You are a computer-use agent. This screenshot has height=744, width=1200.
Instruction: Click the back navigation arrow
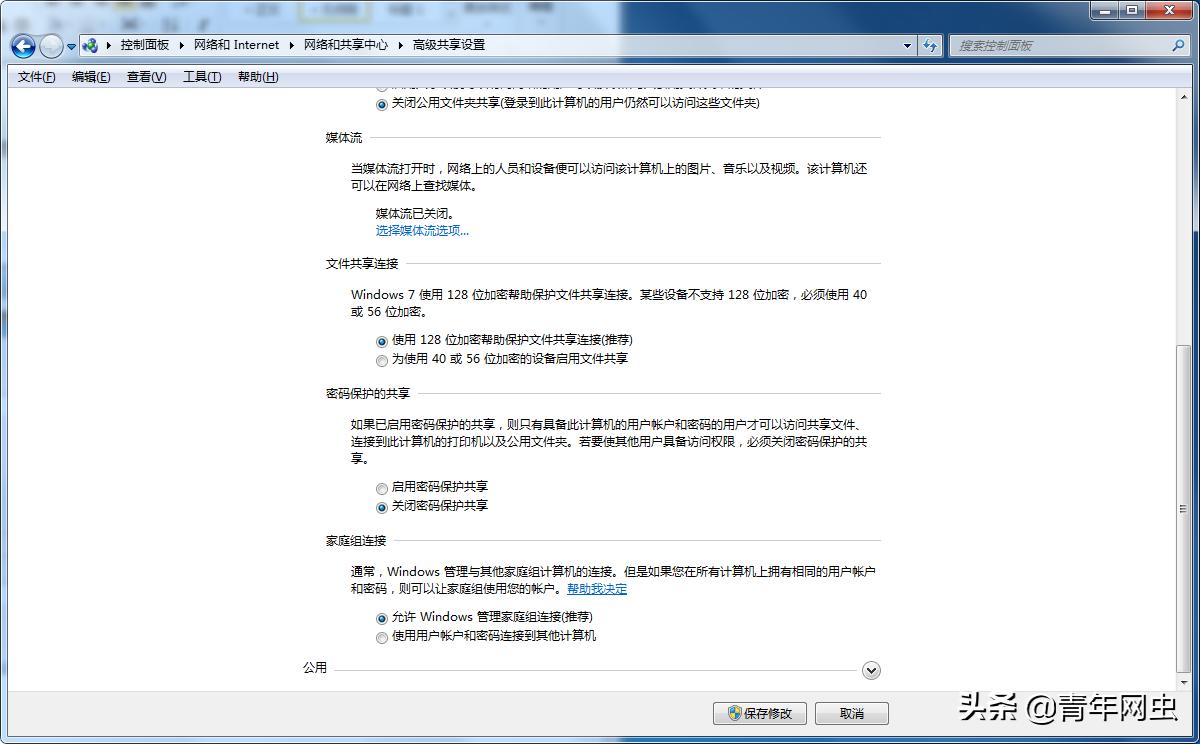pyautogui.click(x=22, y=46)
